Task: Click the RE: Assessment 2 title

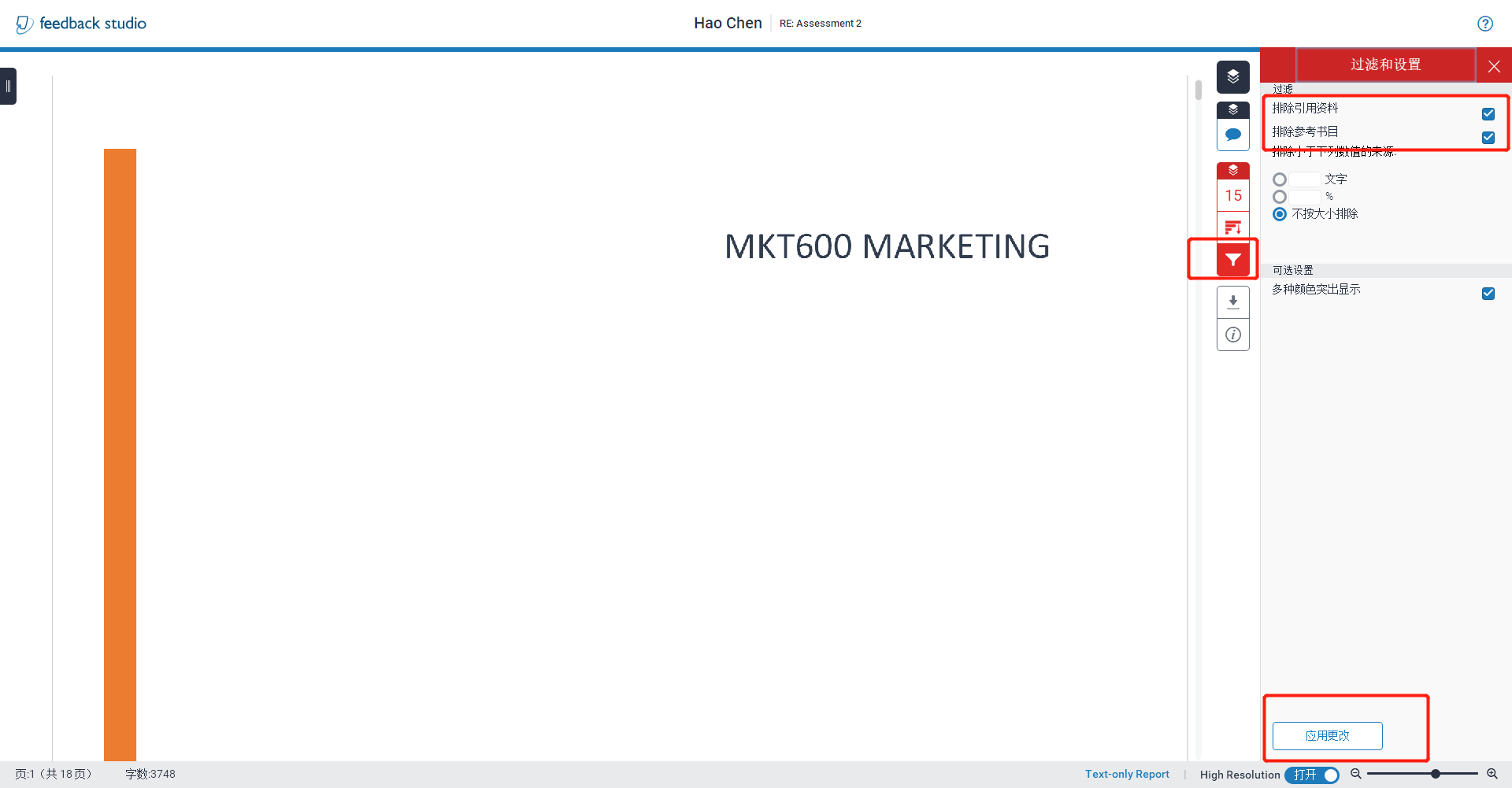Action: pyautogui.click(x=821, y=24)
